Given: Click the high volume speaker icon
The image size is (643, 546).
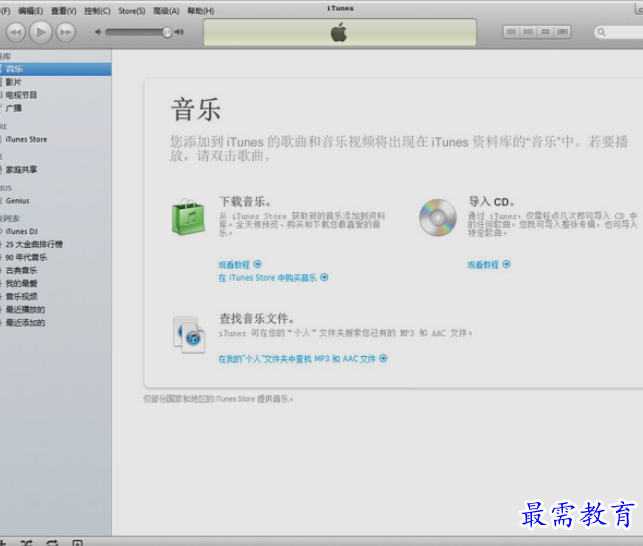Looking at the screenshot, I should tap(179, 32).
